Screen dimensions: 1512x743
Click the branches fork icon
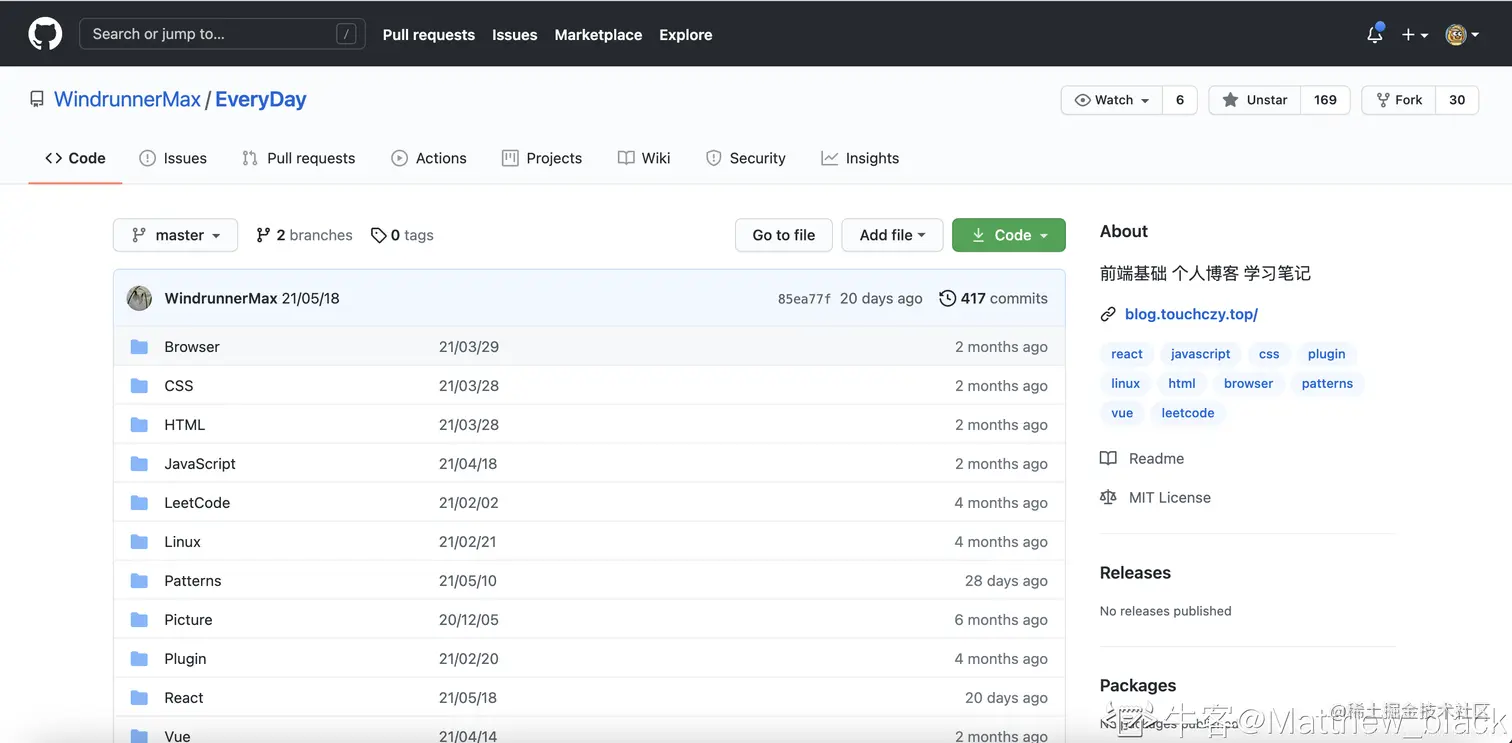point(263,235)
